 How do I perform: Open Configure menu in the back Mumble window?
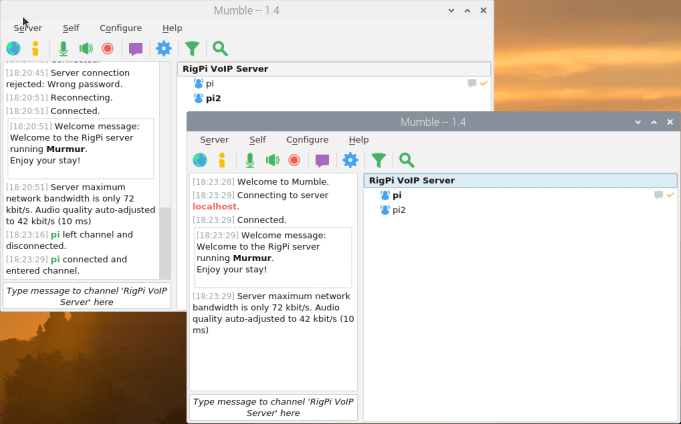coord(121,28)
